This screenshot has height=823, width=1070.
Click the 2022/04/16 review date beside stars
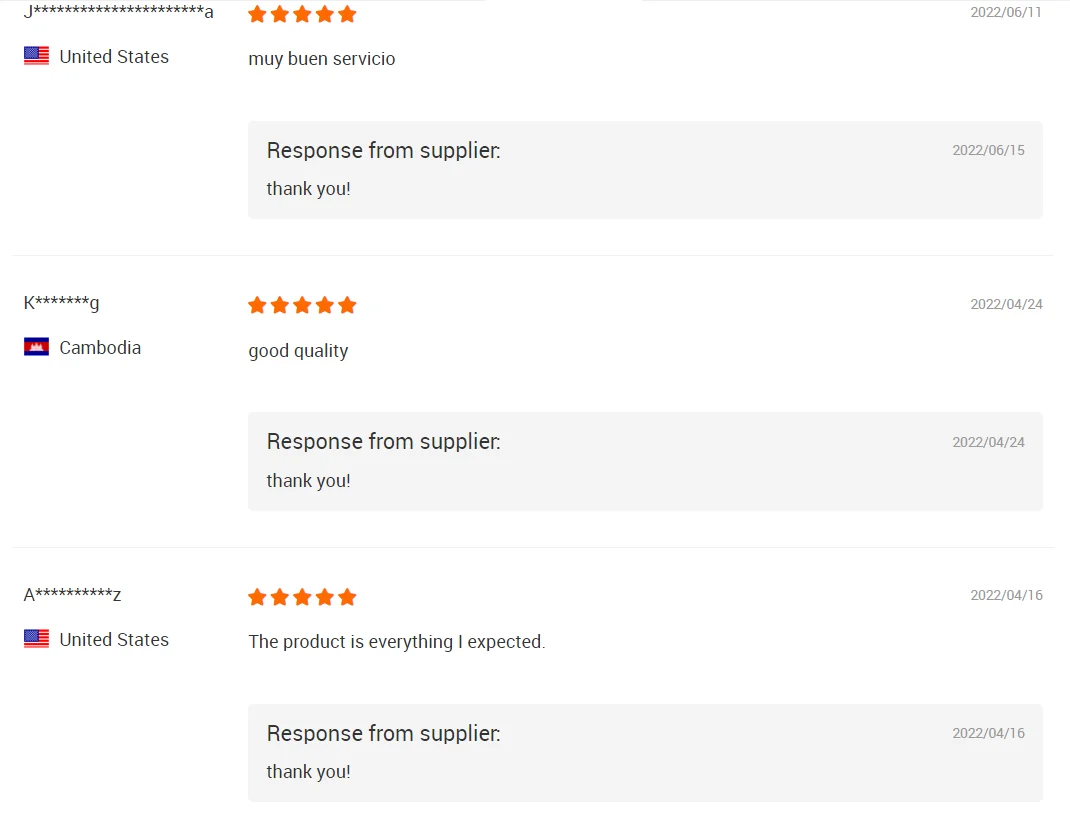1006,595
